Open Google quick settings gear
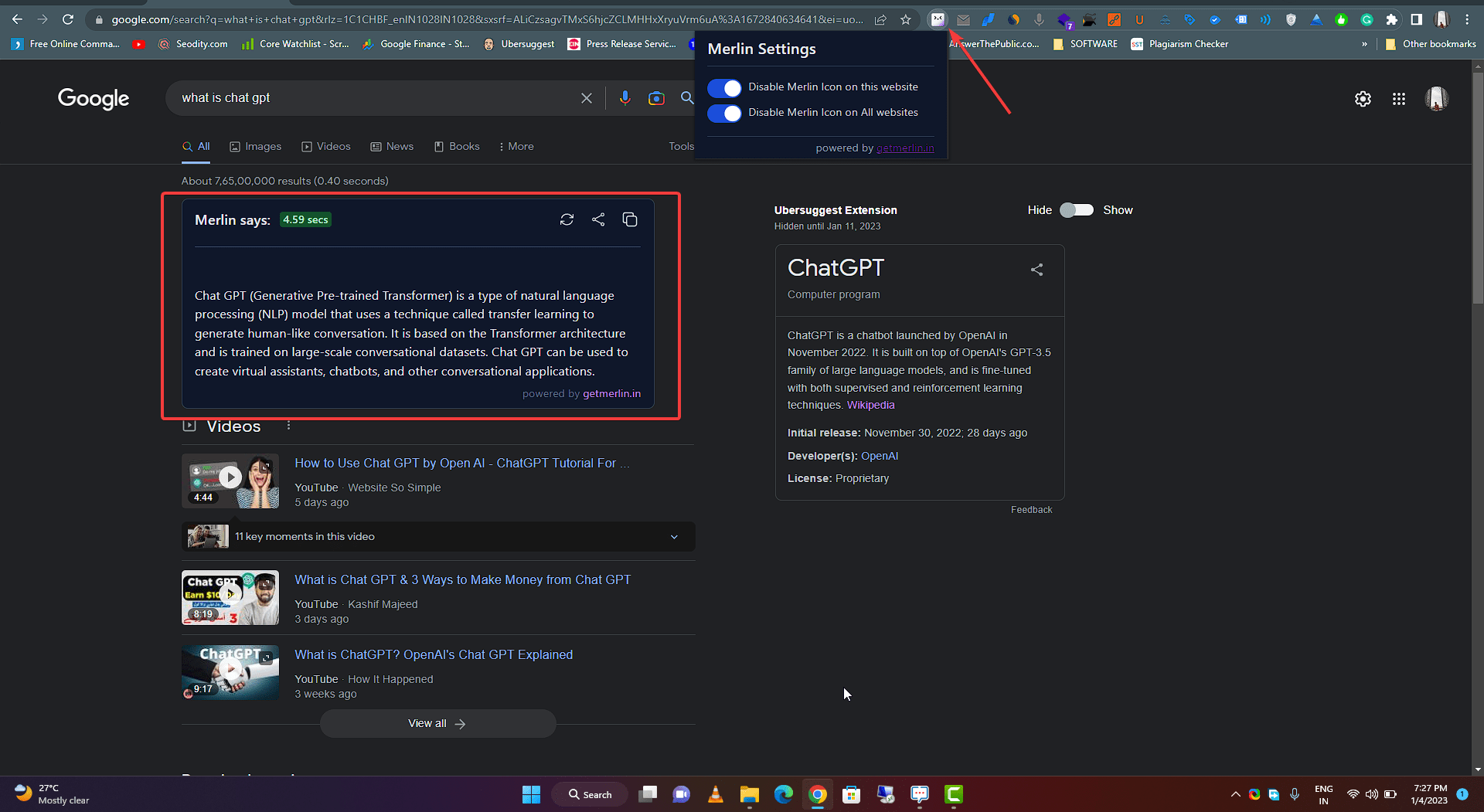 tap(1363, 99)
